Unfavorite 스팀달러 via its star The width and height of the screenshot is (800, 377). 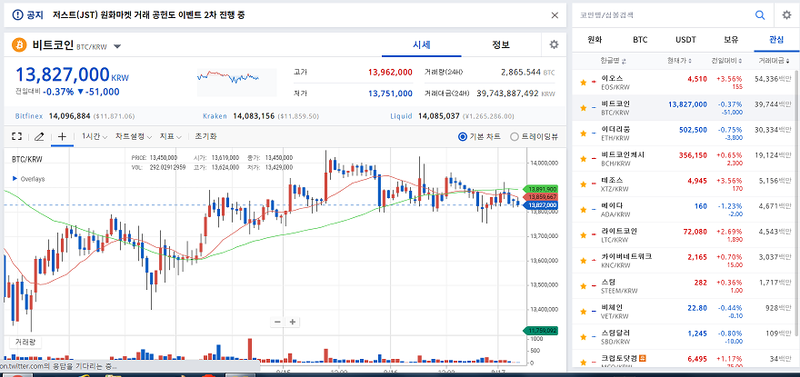[584, 337]
